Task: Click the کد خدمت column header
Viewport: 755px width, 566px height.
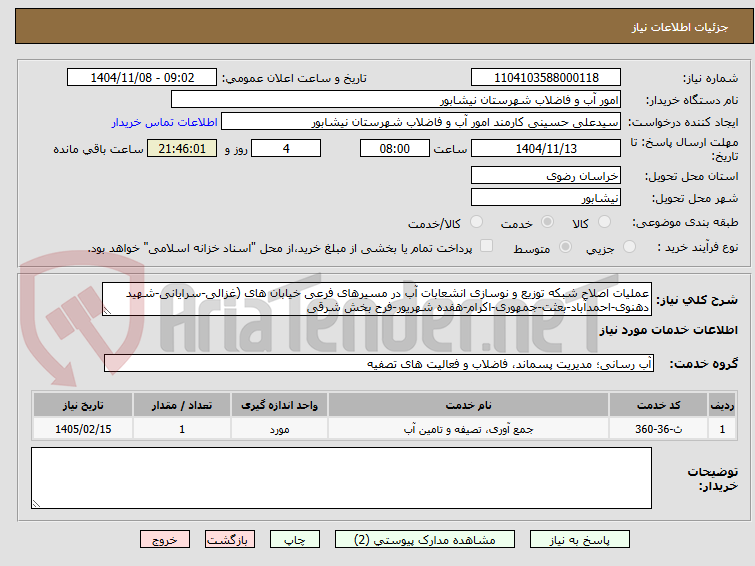Action: click(x=658, y=405)
